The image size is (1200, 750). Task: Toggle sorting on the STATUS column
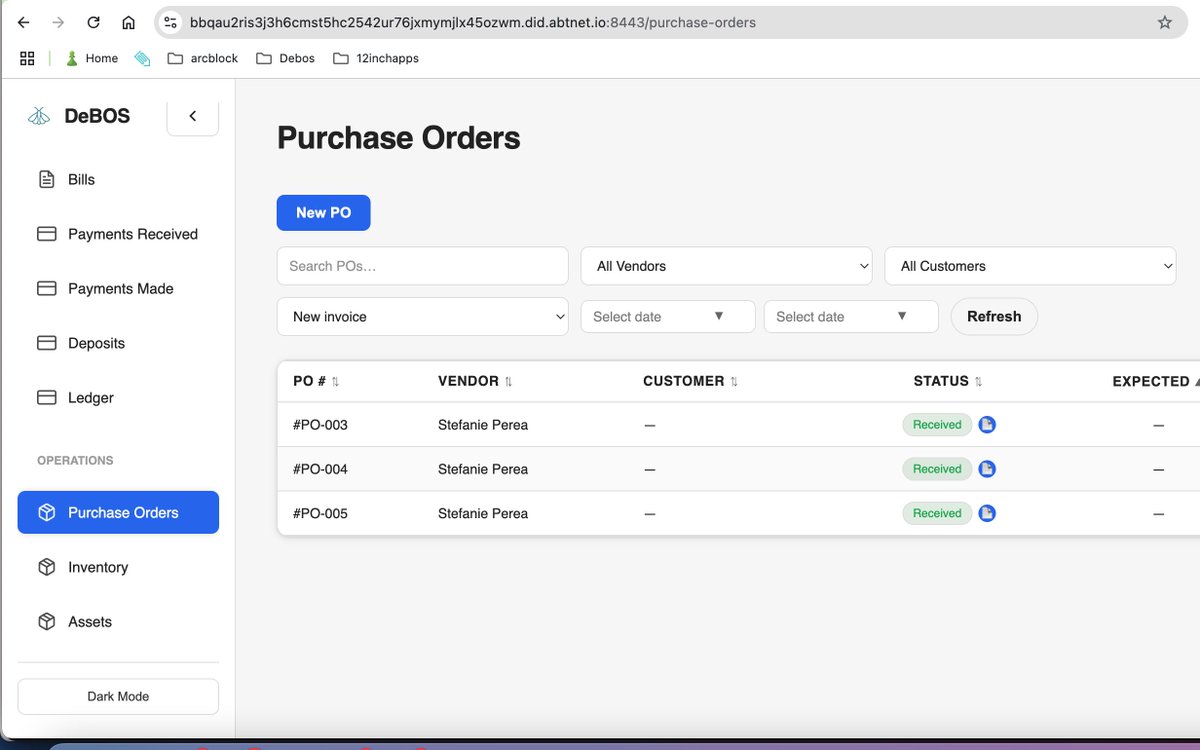pos(975,381)
